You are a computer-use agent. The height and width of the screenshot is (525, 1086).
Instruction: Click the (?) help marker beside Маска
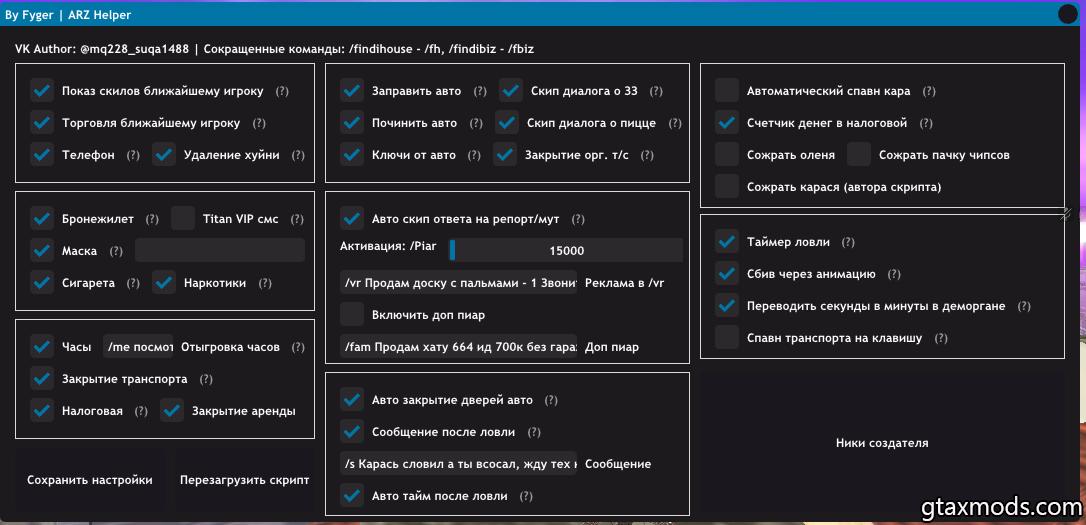click(x=116, y=251)
